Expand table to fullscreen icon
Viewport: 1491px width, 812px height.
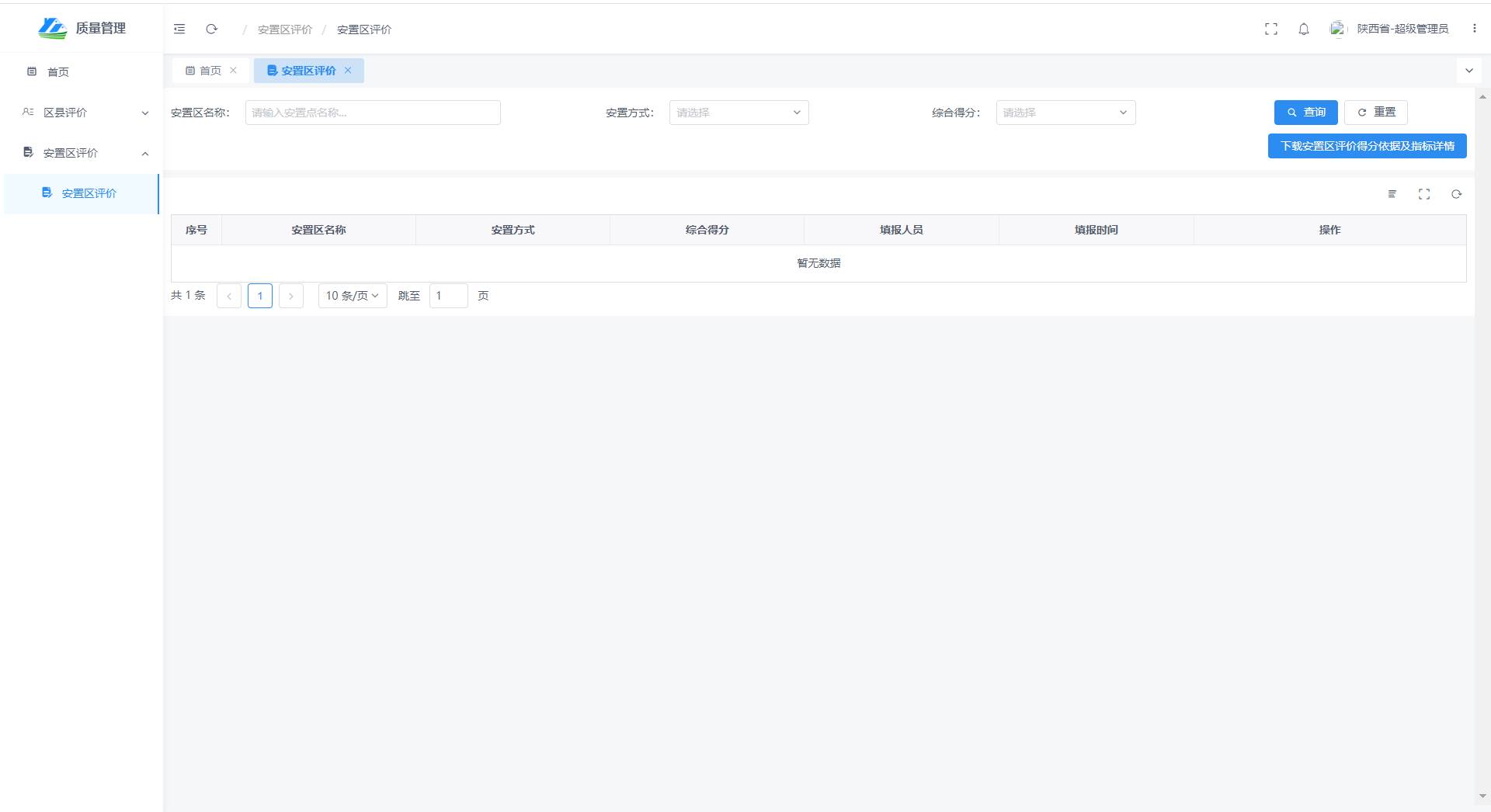point(1424,194)
